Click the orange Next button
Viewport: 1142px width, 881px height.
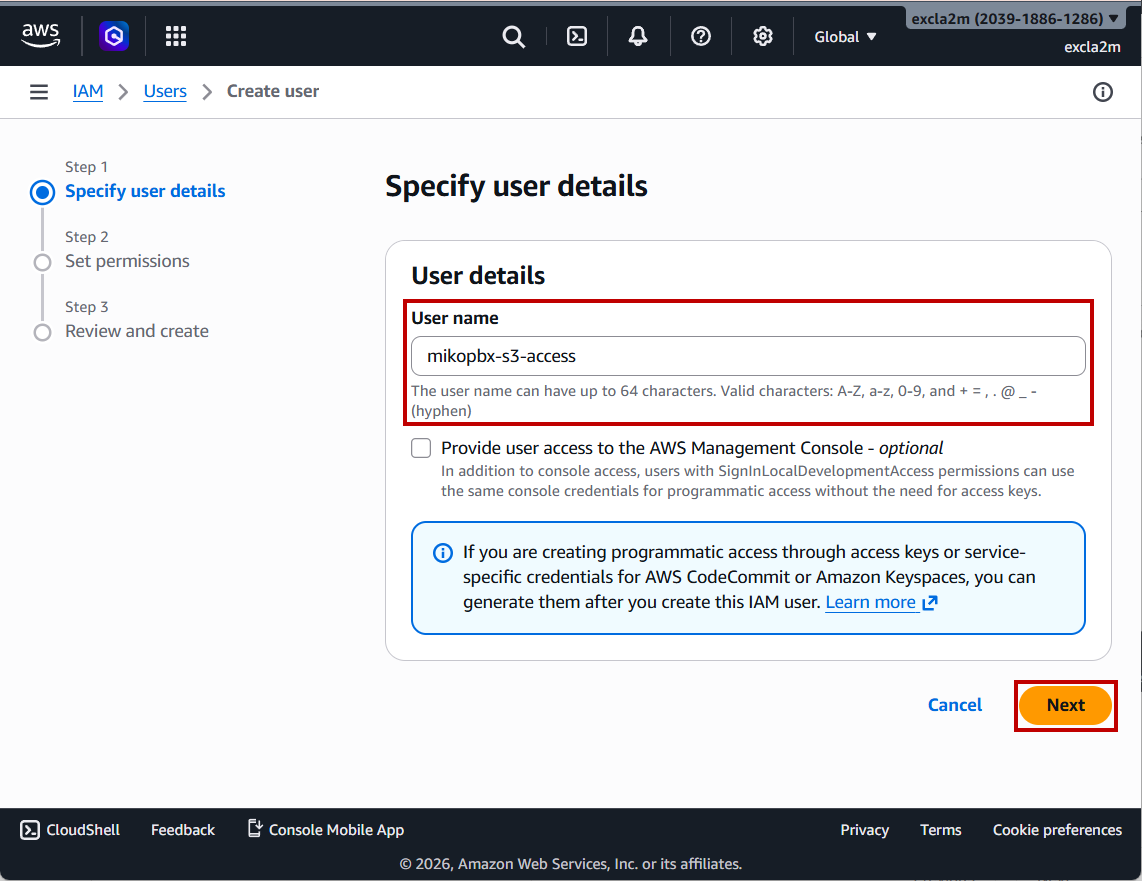pos(1065,705)
